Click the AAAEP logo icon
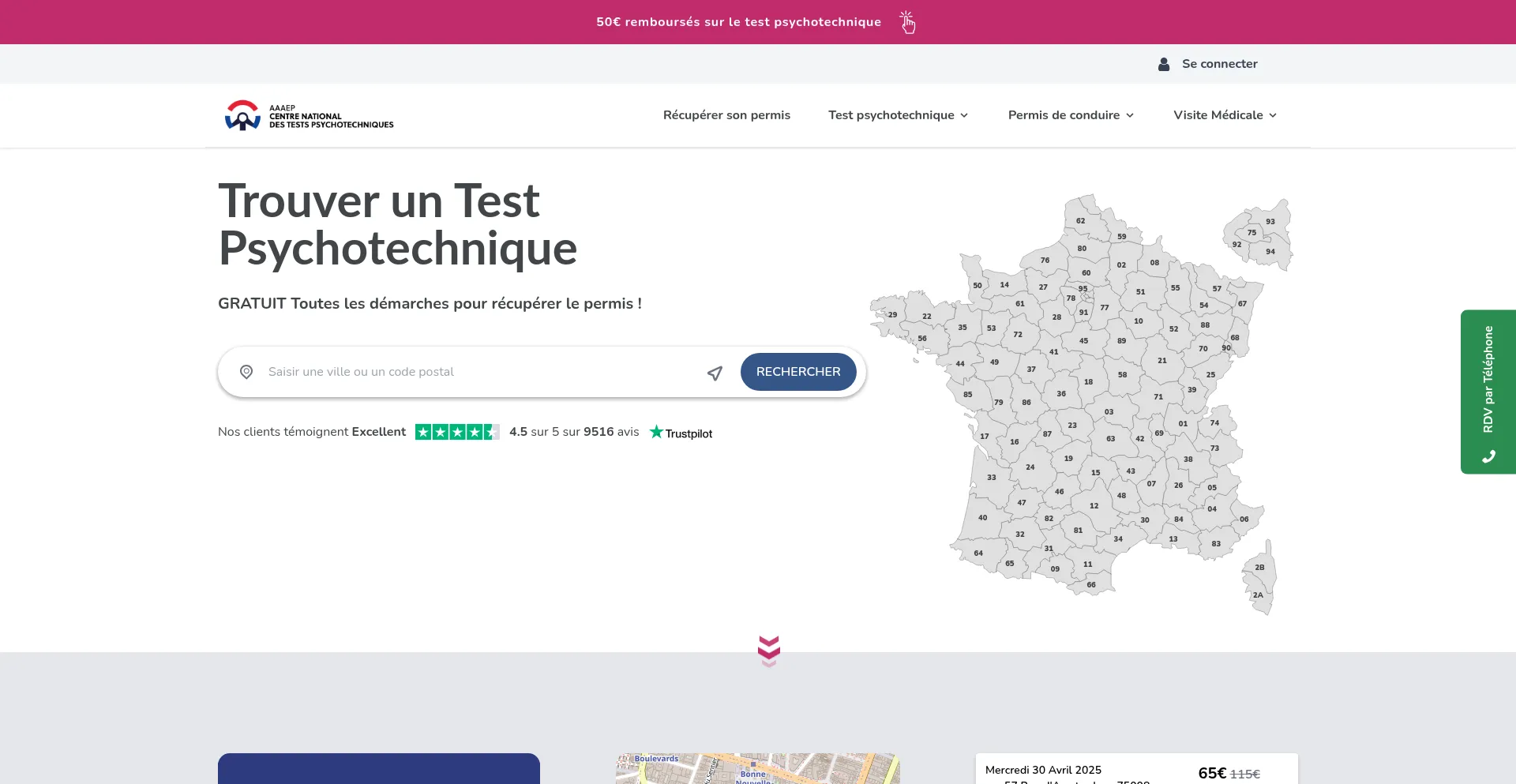The height and width of the screenshot is (784, 1516). (242, 115)
